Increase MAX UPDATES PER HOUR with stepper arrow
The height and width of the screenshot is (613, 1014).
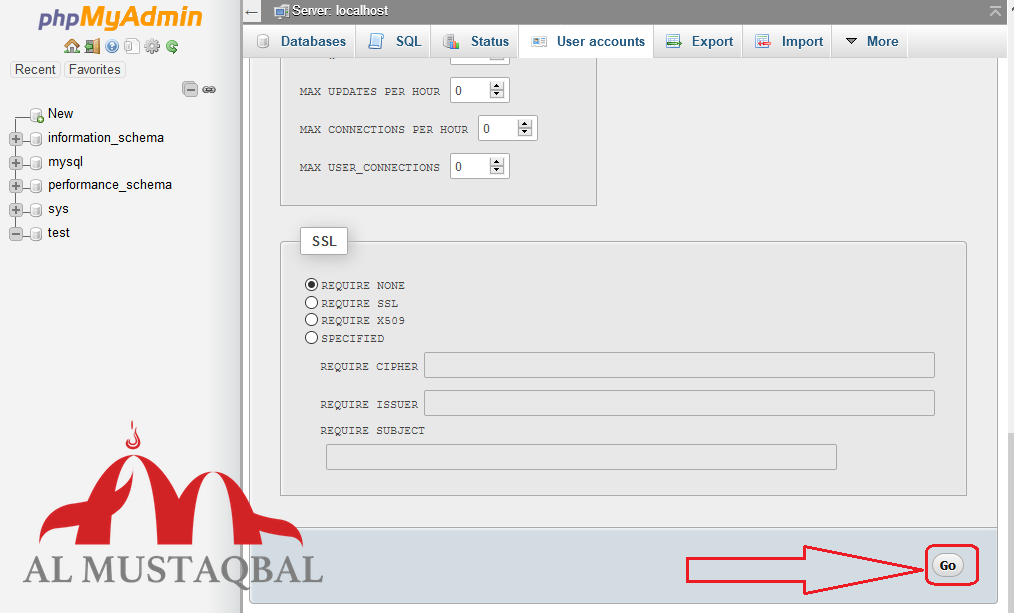pyautogui.click(x=494, y=85)
